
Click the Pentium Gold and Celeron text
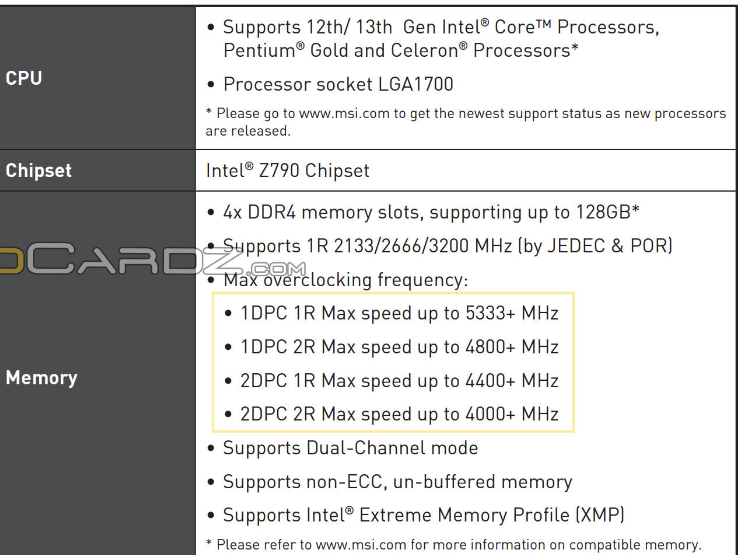point(400,50)
